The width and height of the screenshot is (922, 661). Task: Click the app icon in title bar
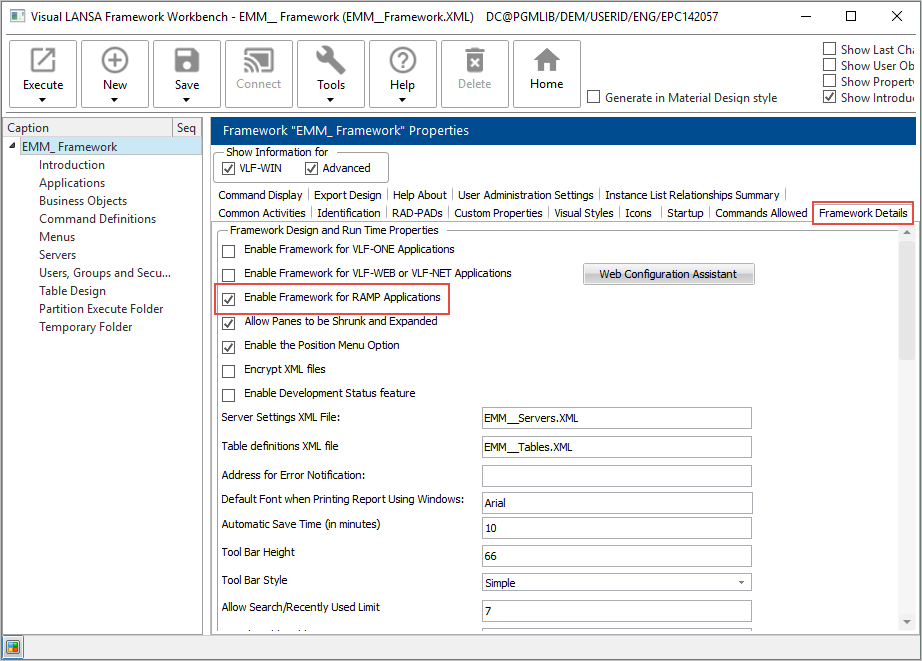tap(17, 17)
